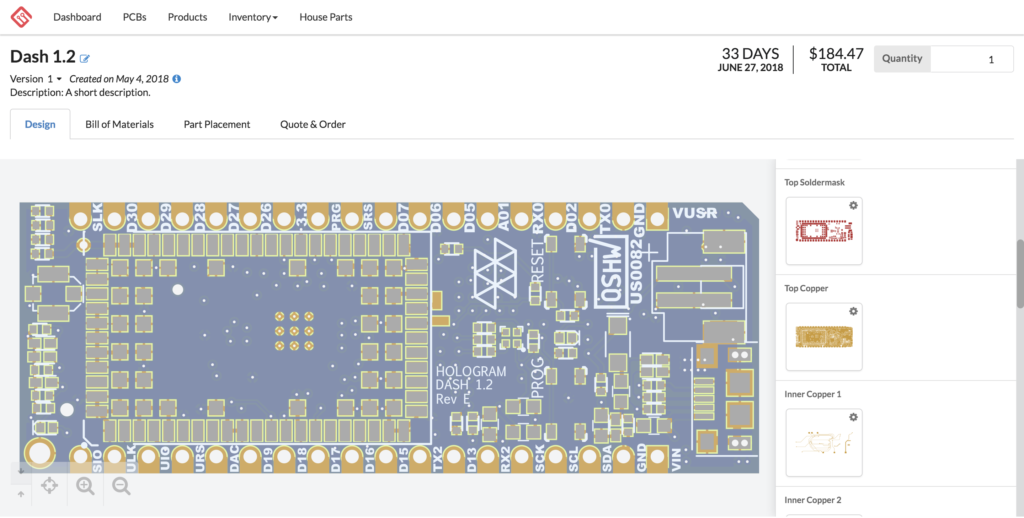1024x518 pixels.
Task: Click the JUNE 27, 2018 delivery date
Action: (750, 67)
